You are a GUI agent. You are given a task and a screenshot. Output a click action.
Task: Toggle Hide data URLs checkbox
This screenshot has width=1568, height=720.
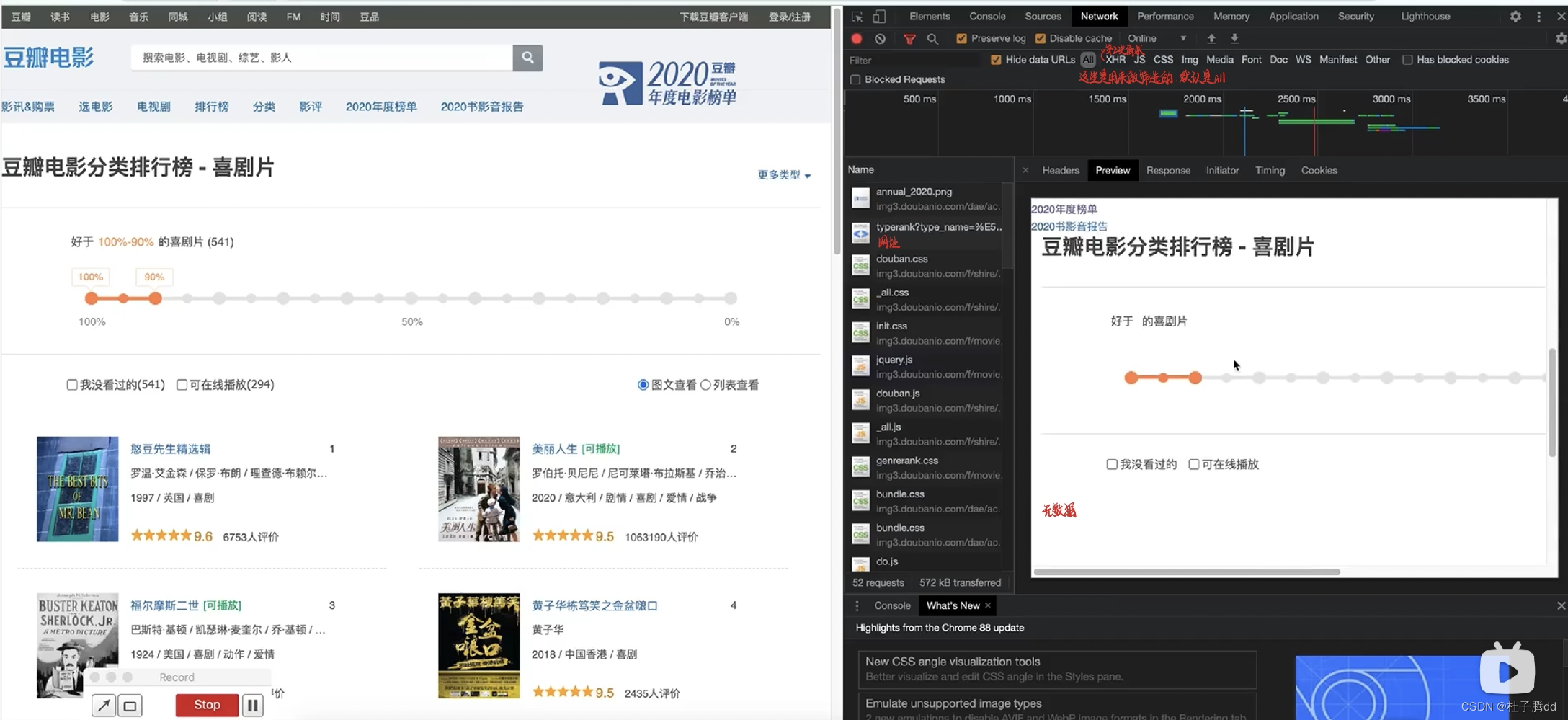(x=996, y=60)
